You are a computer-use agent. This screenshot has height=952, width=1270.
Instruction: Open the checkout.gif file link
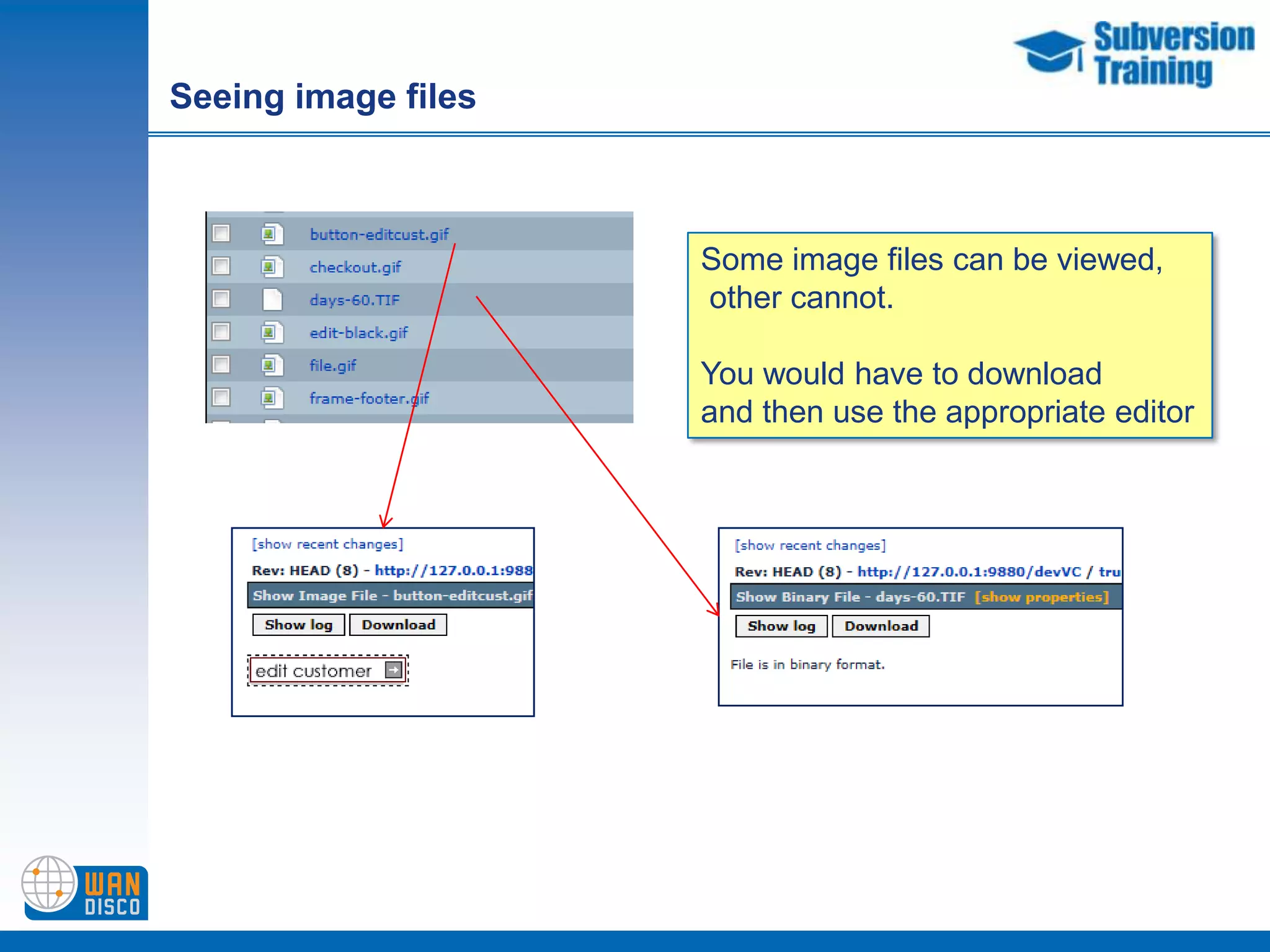[x=355, y=267]
